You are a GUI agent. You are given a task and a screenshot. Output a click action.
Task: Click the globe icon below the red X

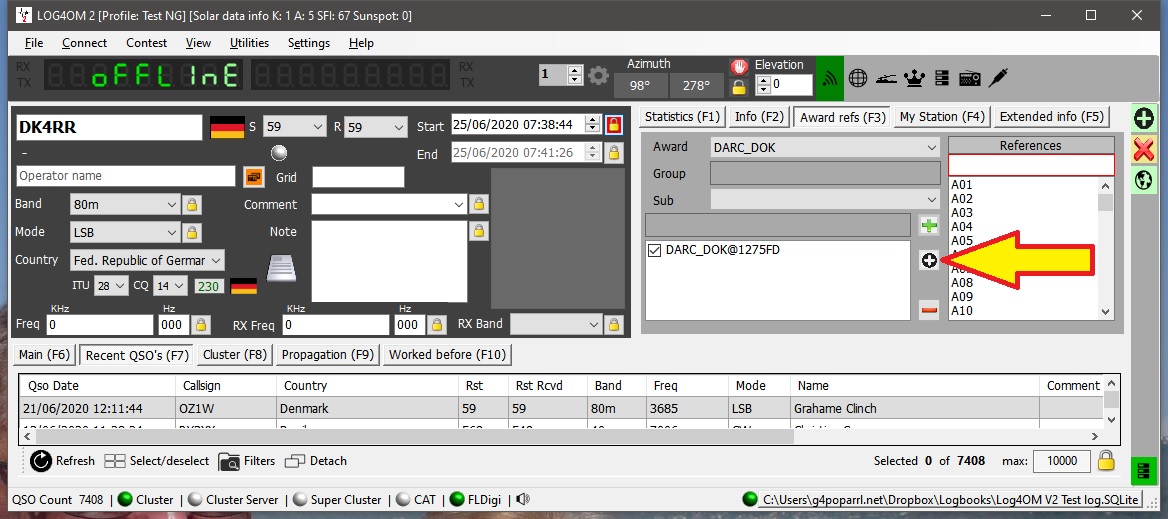coord(1144,180)
